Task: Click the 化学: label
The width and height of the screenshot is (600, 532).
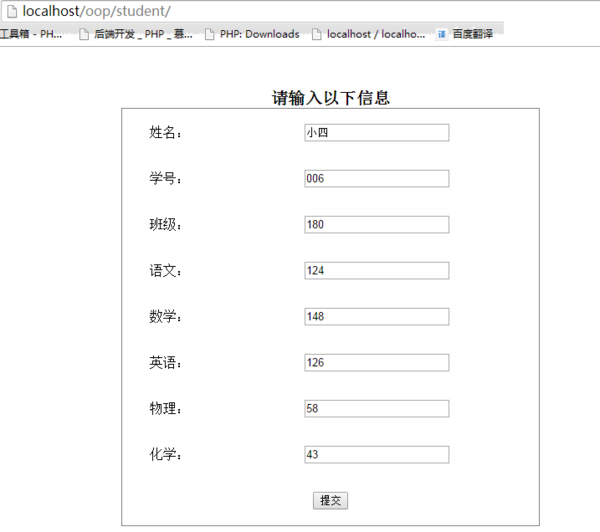Action: (x=165, y=454)
